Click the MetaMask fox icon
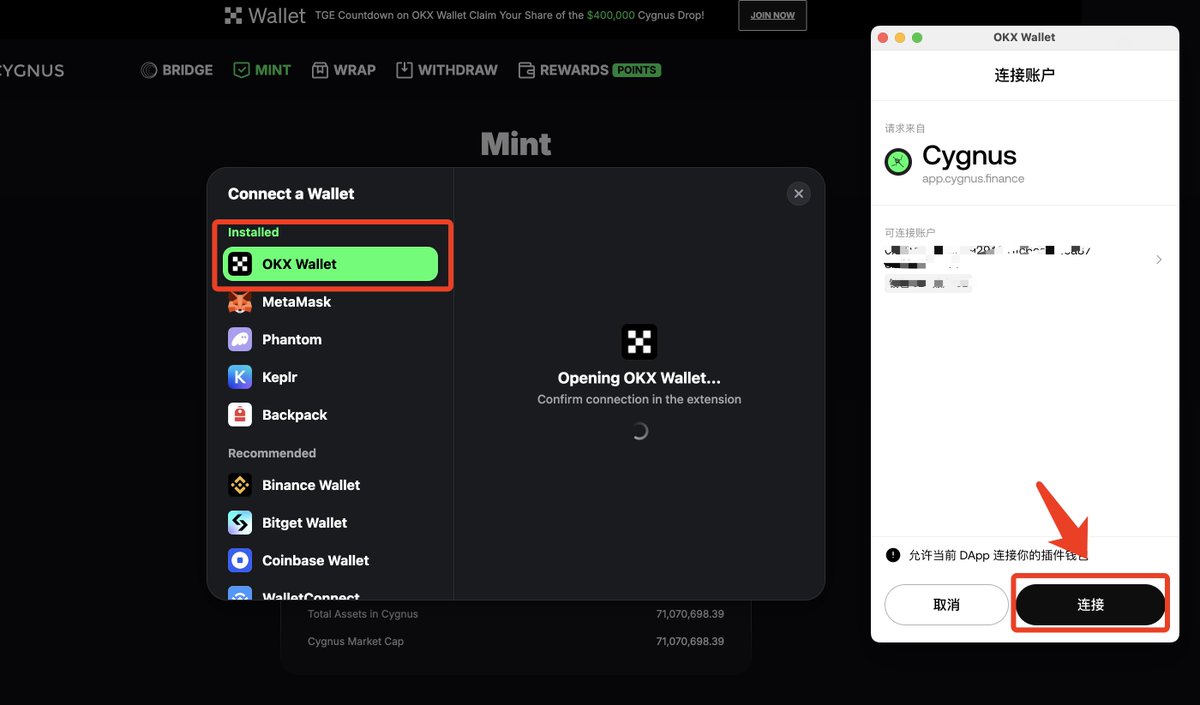The height and width of the screenshot is (705, 1200). click(240, 302)
